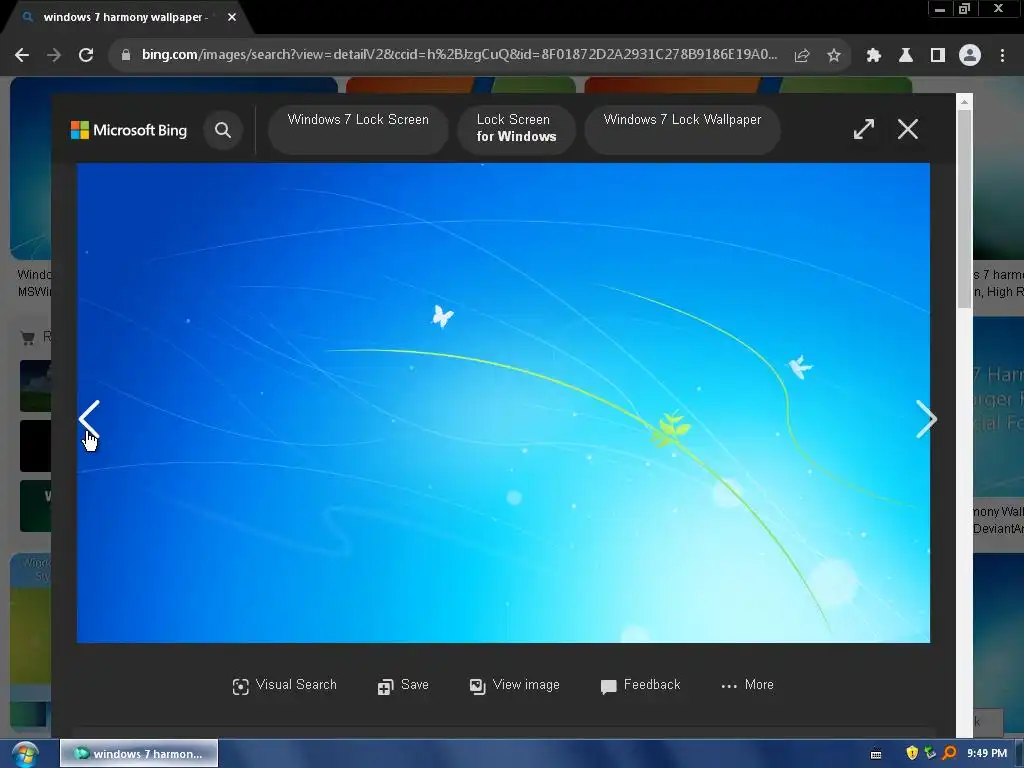Viewport: 1024px width, 768px height.
Task: Go back to the previous browser page
Action: pos(22,55)
